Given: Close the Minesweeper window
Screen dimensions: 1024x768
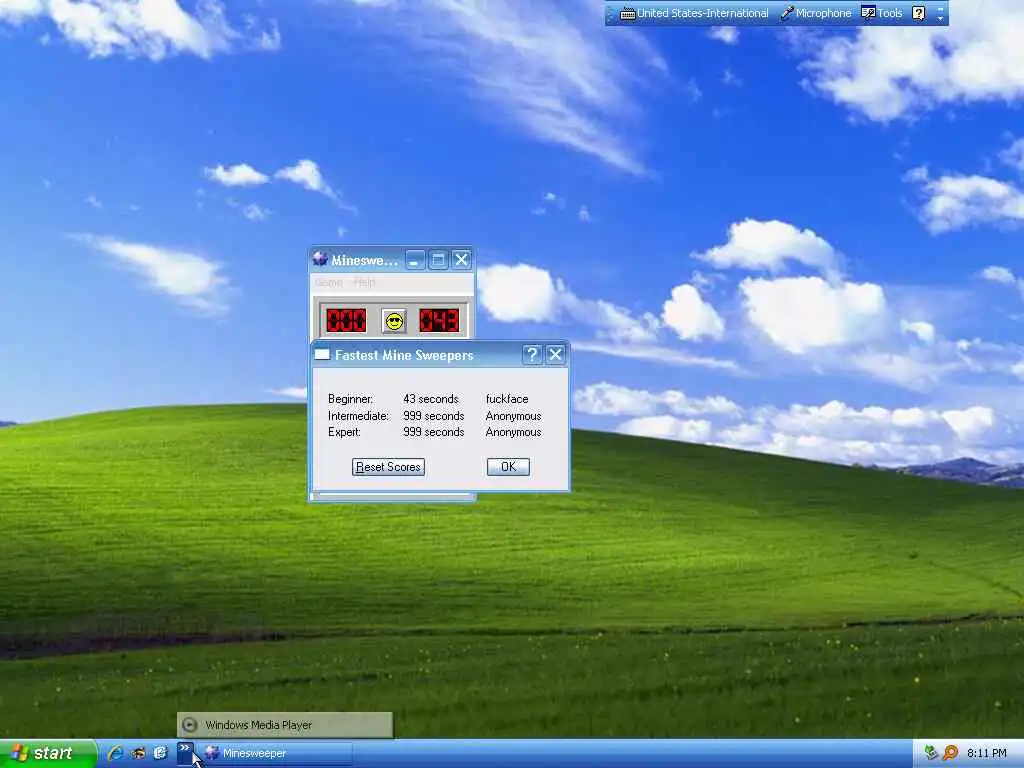Looking at the screenshot, I should [x=462, y=260].
